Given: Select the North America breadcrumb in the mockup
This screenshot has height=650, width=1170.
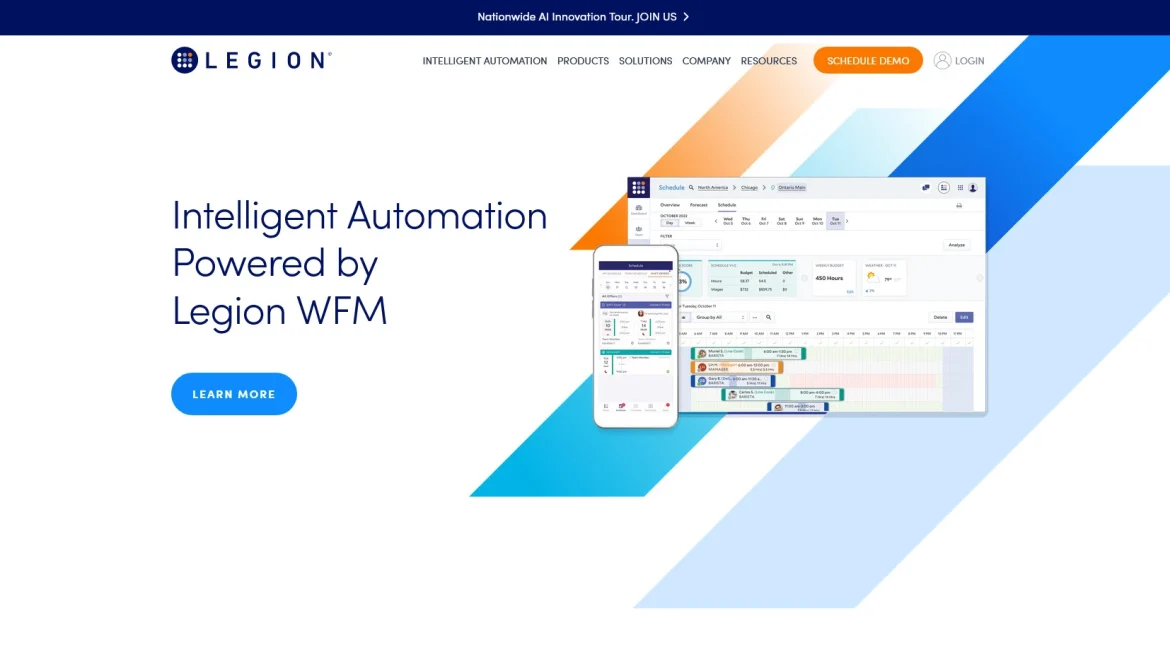Looking at the screenshot, I should pos(713,188).
